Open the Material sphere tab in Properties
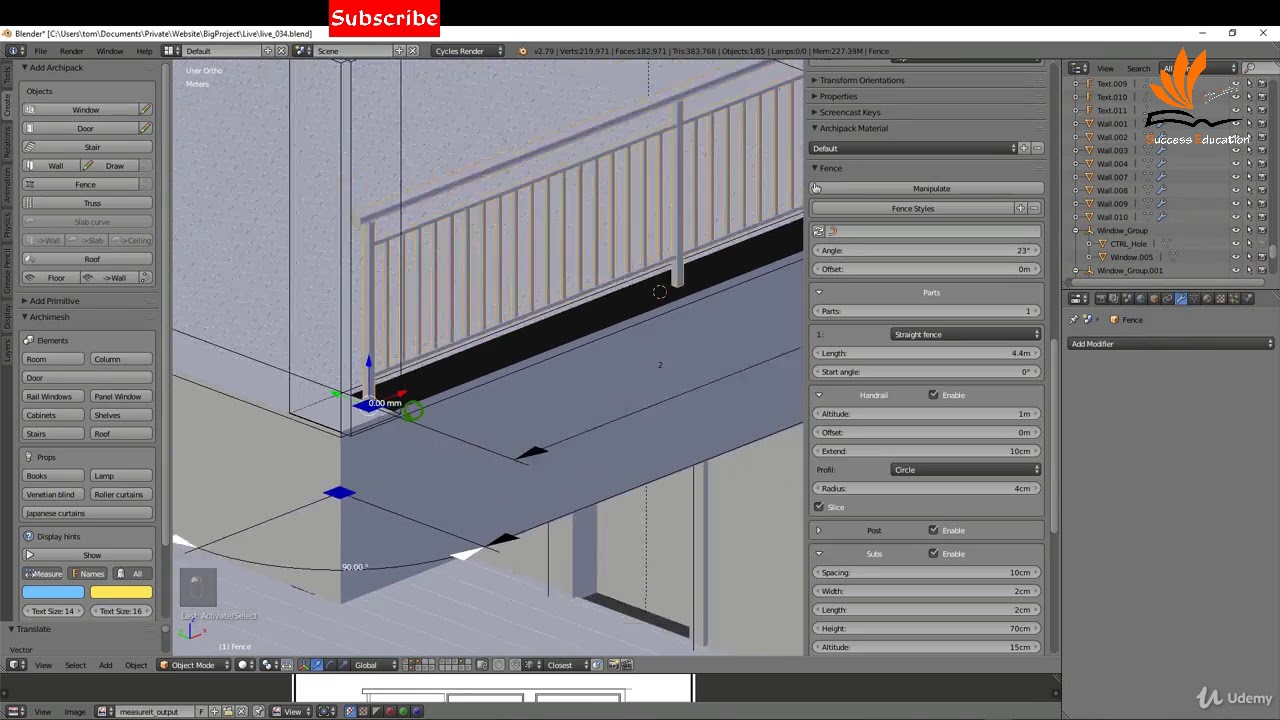The width and height of the screenshot is (1280, 720). point(1207,298)
